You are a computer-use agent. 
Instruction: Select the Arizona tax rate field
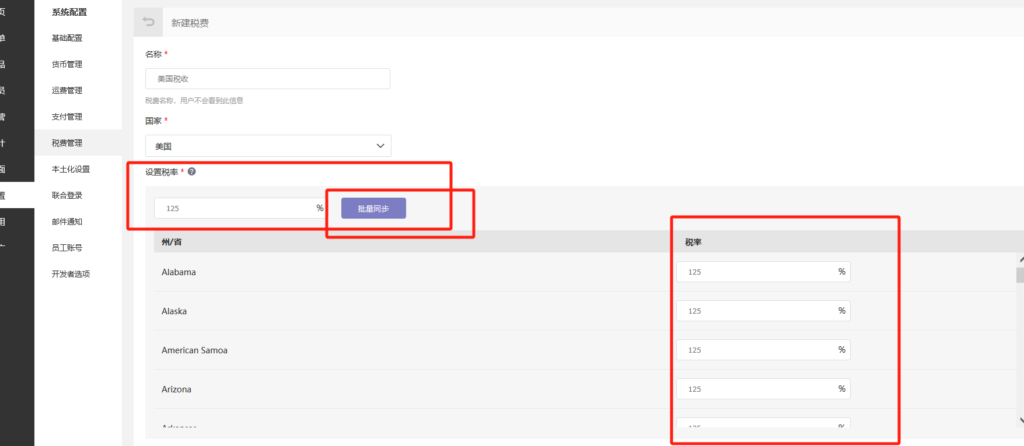pos(763,389)
